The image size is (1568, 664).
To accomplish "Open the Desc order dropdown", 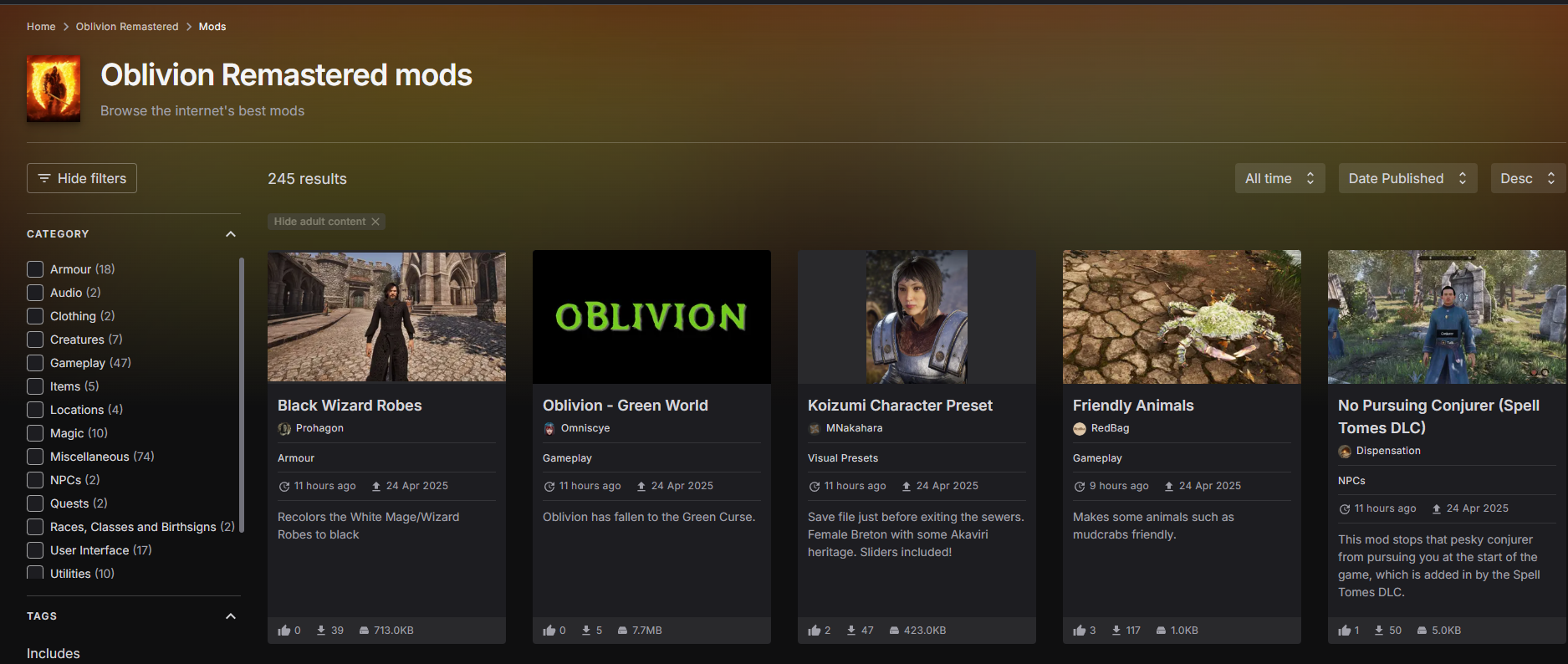I will coord(1528,178).
